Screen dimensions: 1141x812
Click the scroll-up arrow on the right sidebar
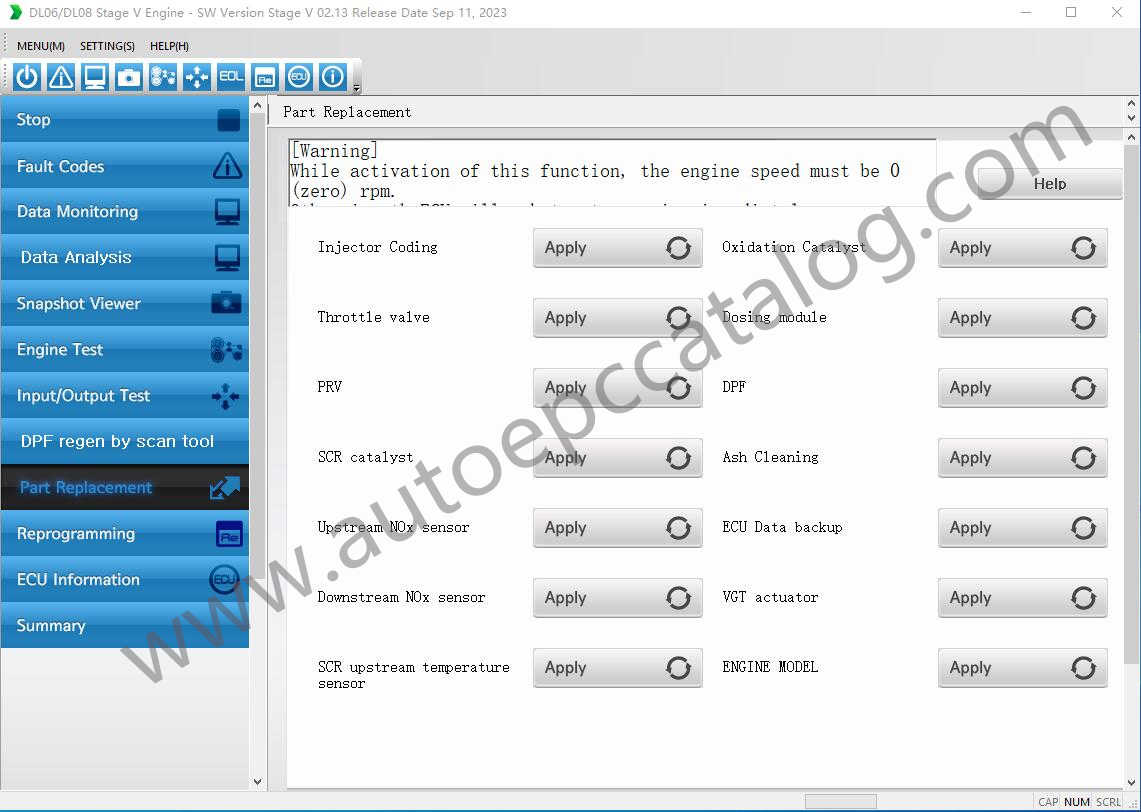[x=258, y=103]
